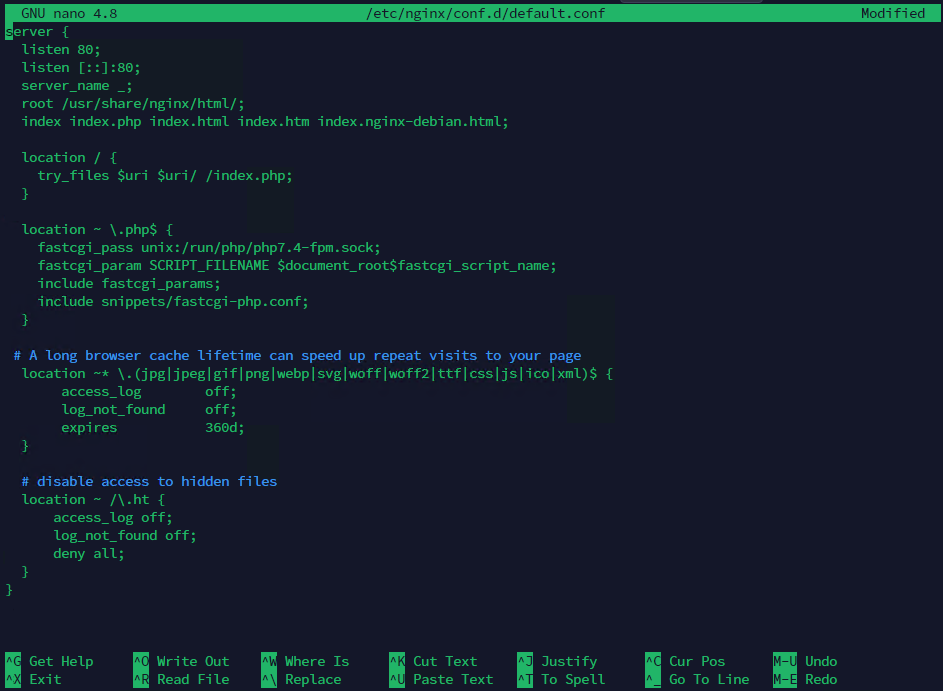Click the Modified status indicator
The height and width of the screenshot is (691, 943).
coord(892,13)
